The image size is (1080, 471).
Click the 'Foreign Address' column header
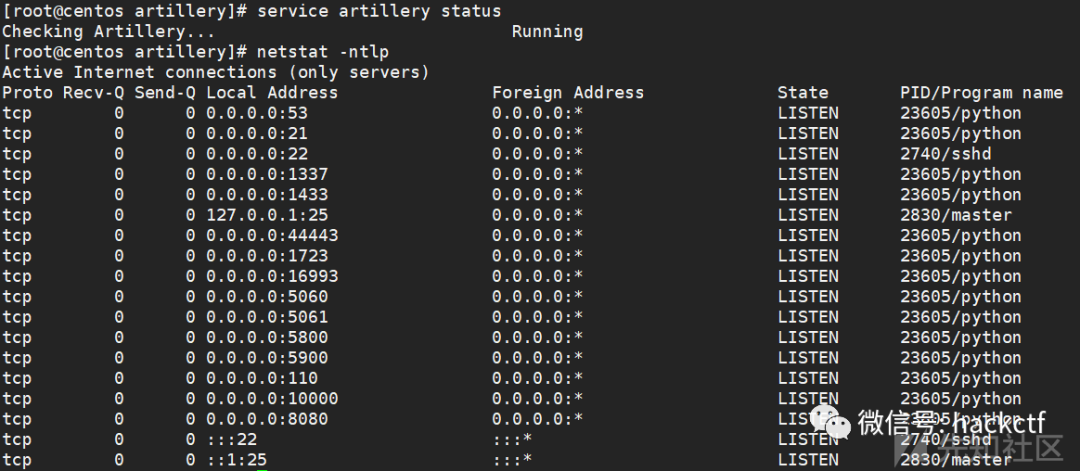[x=568, y=92]
